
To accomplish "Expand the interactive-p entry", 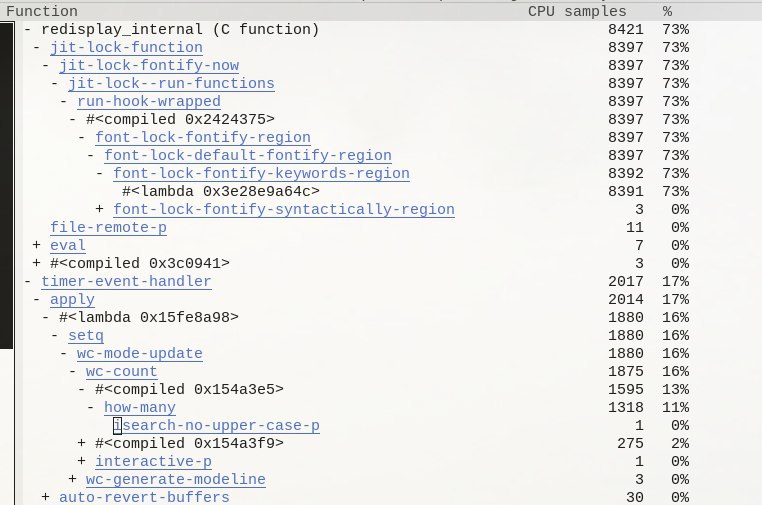I will tap(82, 461).
